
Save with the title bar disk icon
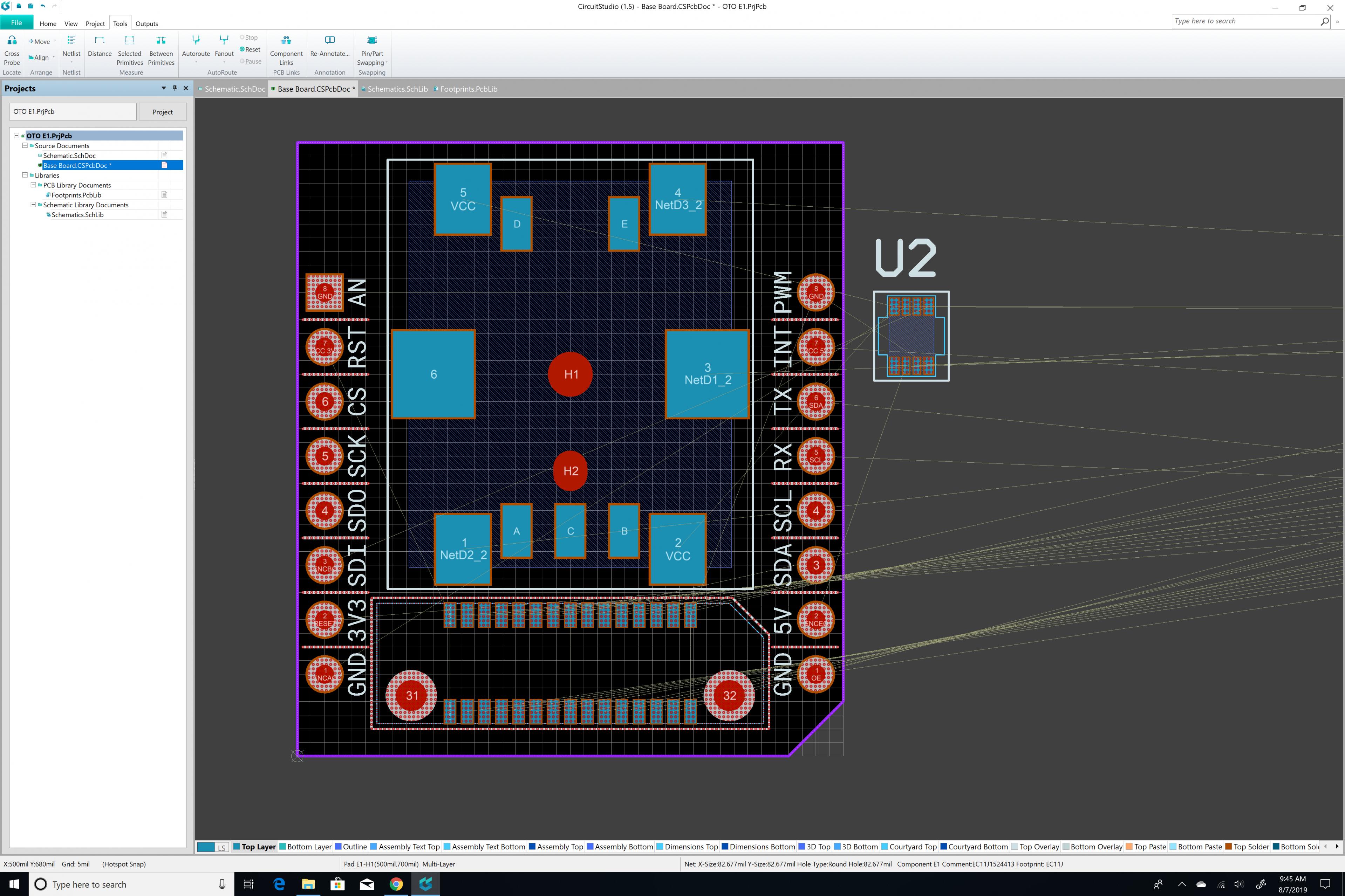tap(31, 6)
